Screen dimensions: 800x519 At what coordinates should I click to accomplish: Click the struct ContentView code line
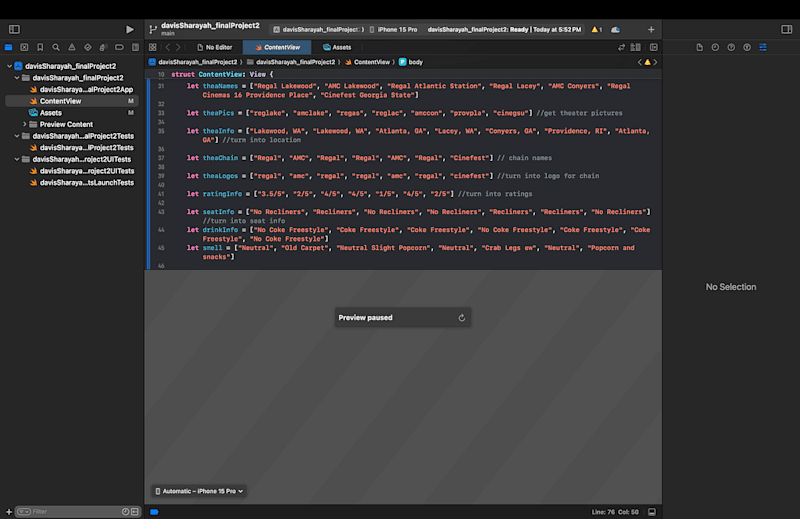point(222,75)
